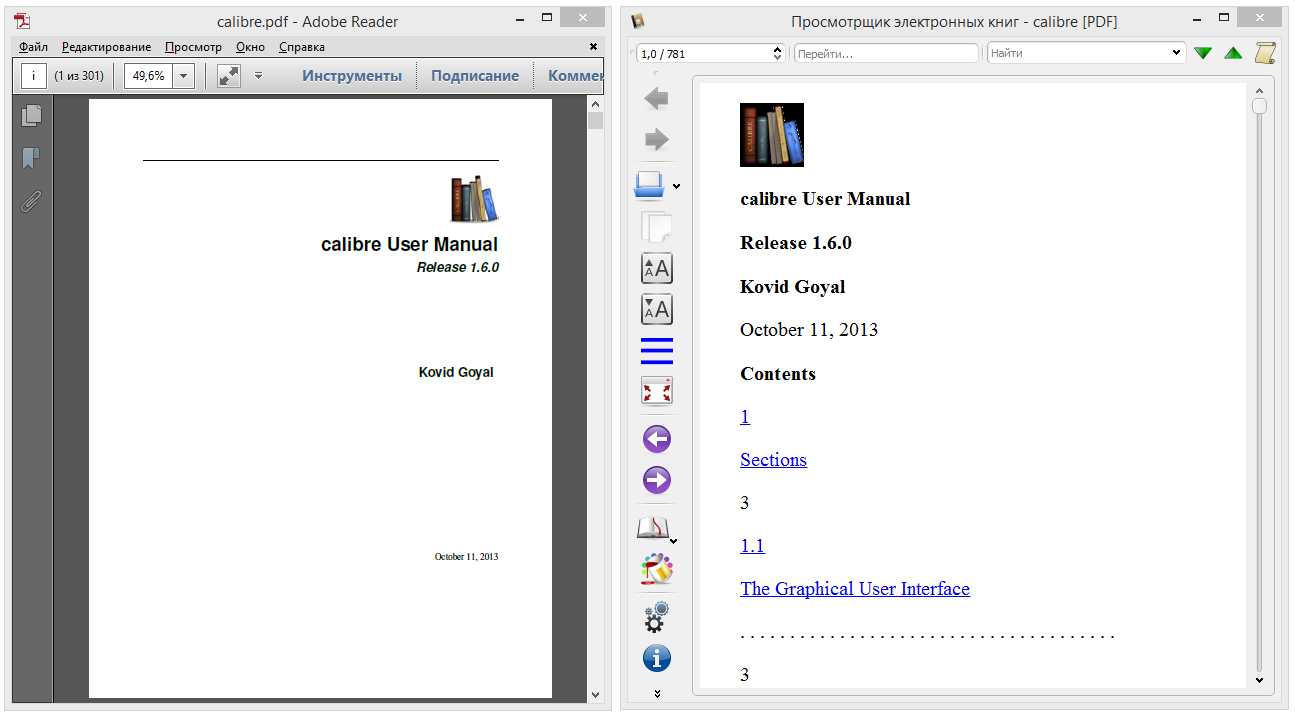This screenshot has width=1296, height=717.
Task: Open attachments paperclip panel in Adobe Reader
Action: point(32,202)
